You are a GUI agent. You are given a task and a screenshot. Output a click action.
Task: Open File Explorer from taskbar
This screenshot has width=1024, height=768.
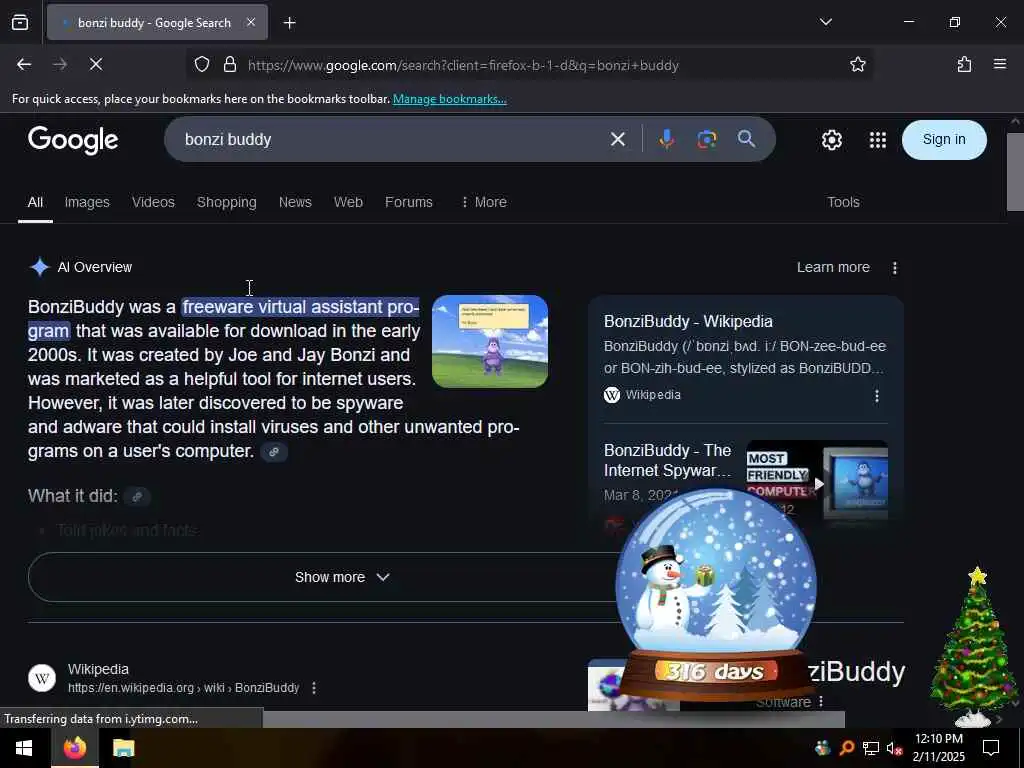click(x=123, y=748)
